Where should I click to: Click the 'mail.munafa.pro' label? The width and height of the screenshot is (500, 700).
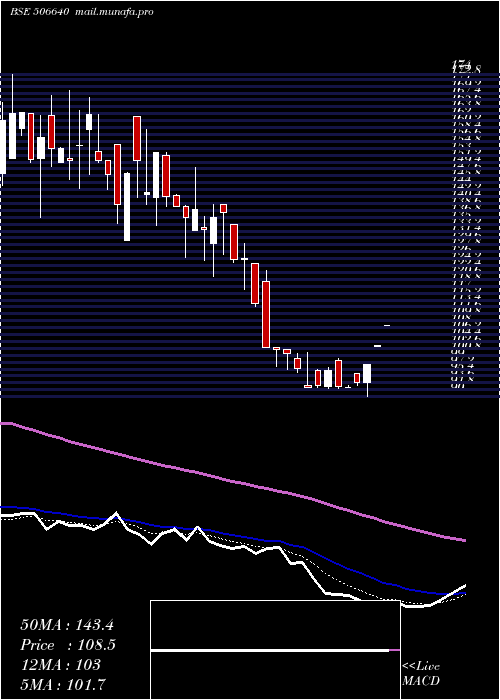113,12
